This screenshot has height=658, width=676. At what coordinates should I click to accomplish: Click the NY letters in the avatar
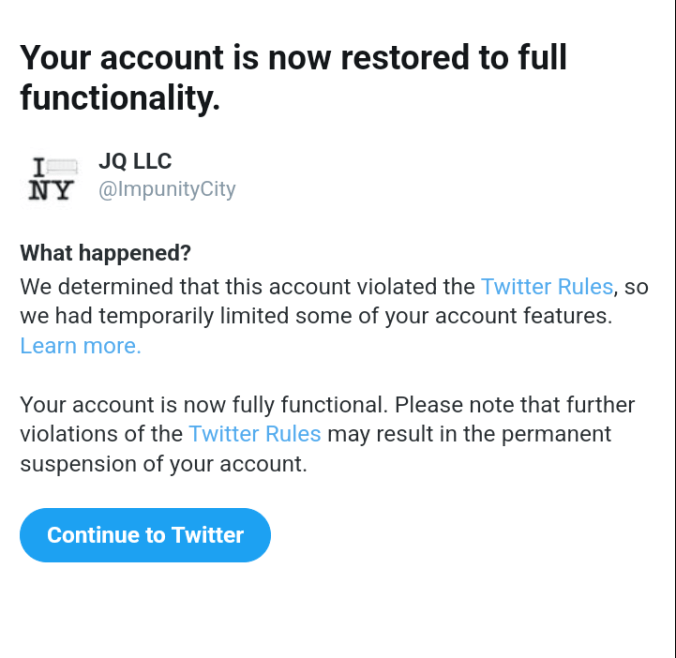click(x=50, y=190)
